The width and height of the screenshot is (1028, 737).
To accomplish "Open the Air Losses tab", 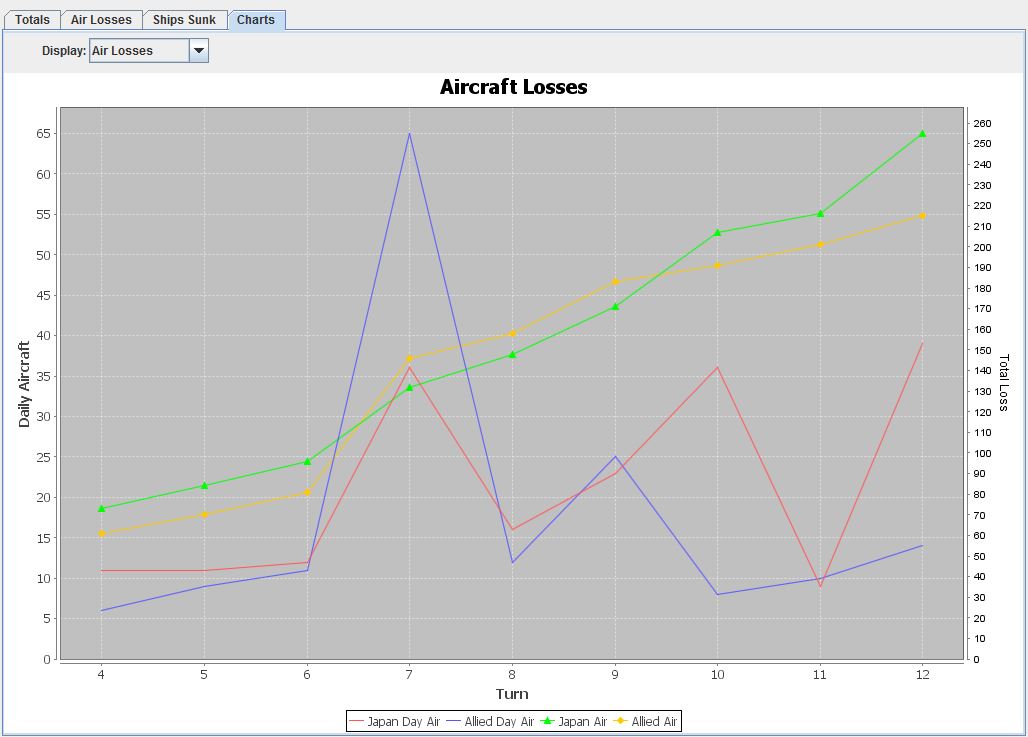I will click(101, 20).
